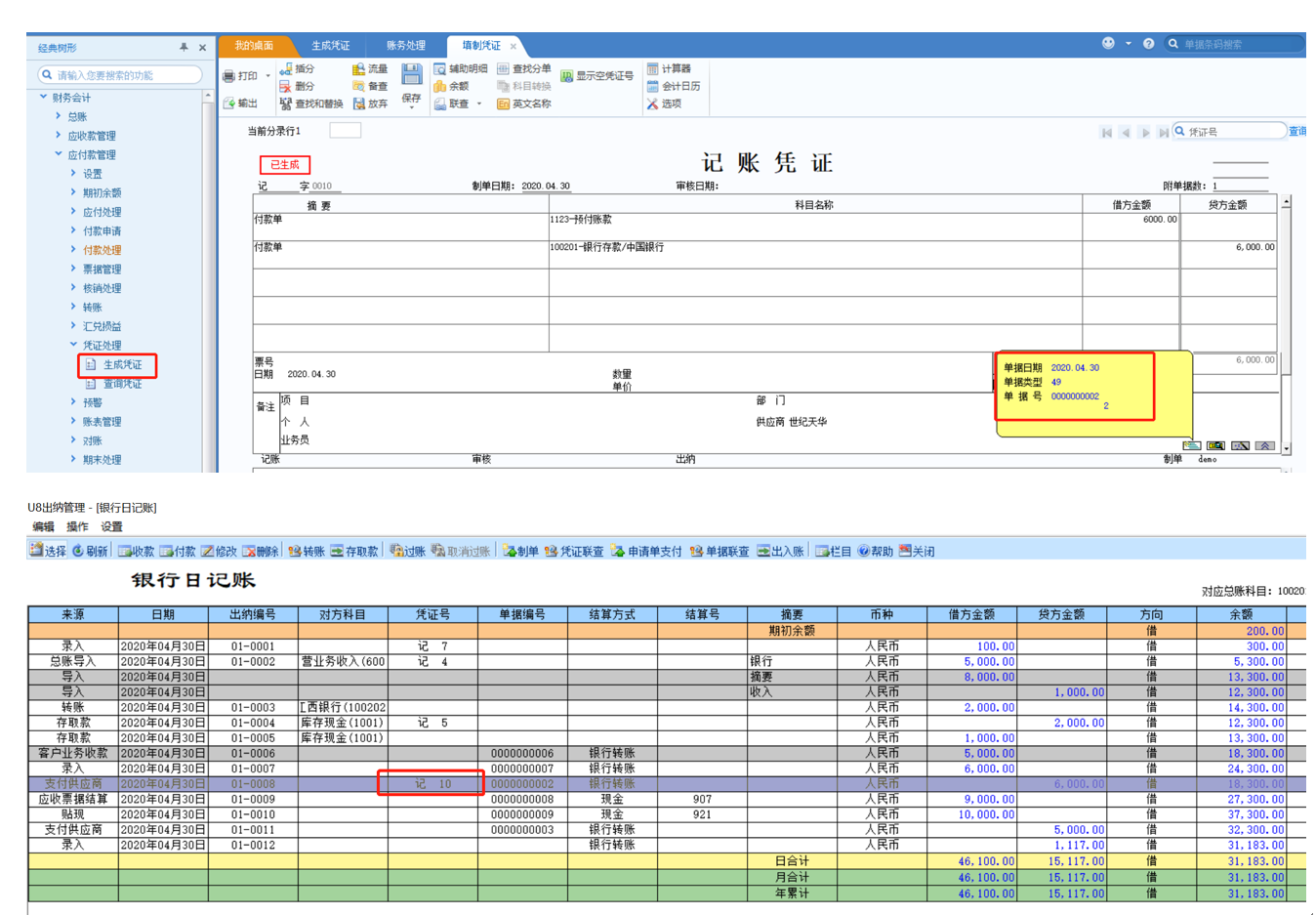Click the 查找分单 tool
The height and width of the screenshot is (915, 1316).
pyautogui.click(x=524, y=68)
